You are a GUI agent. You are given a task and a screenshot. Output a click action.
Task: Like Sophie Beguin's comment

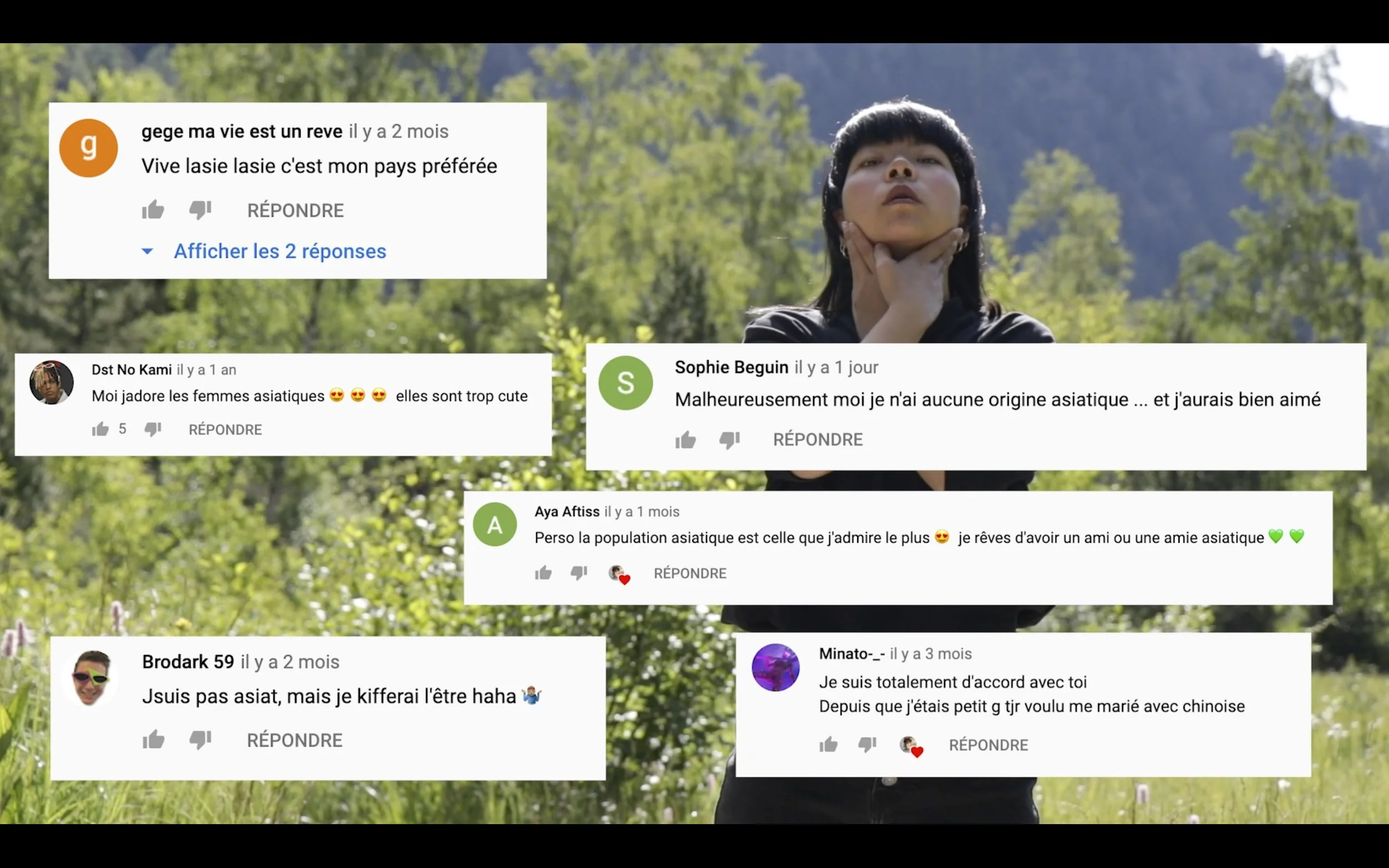pyautogui.click(x=686, y=440)
